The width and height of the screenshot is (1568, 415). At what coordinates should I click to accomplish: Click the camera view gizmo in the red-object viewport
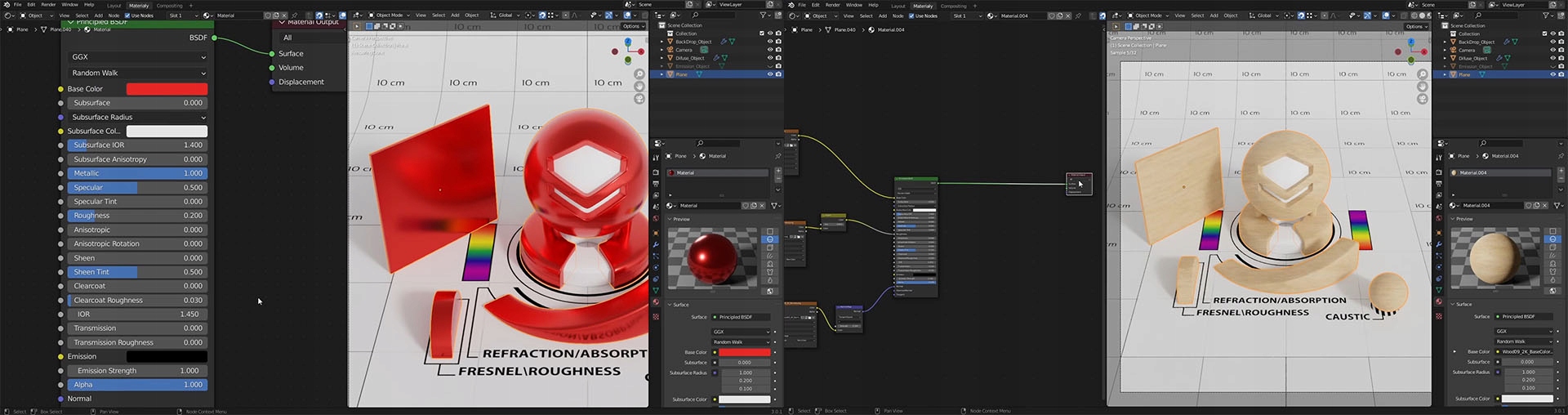(639, 99)
